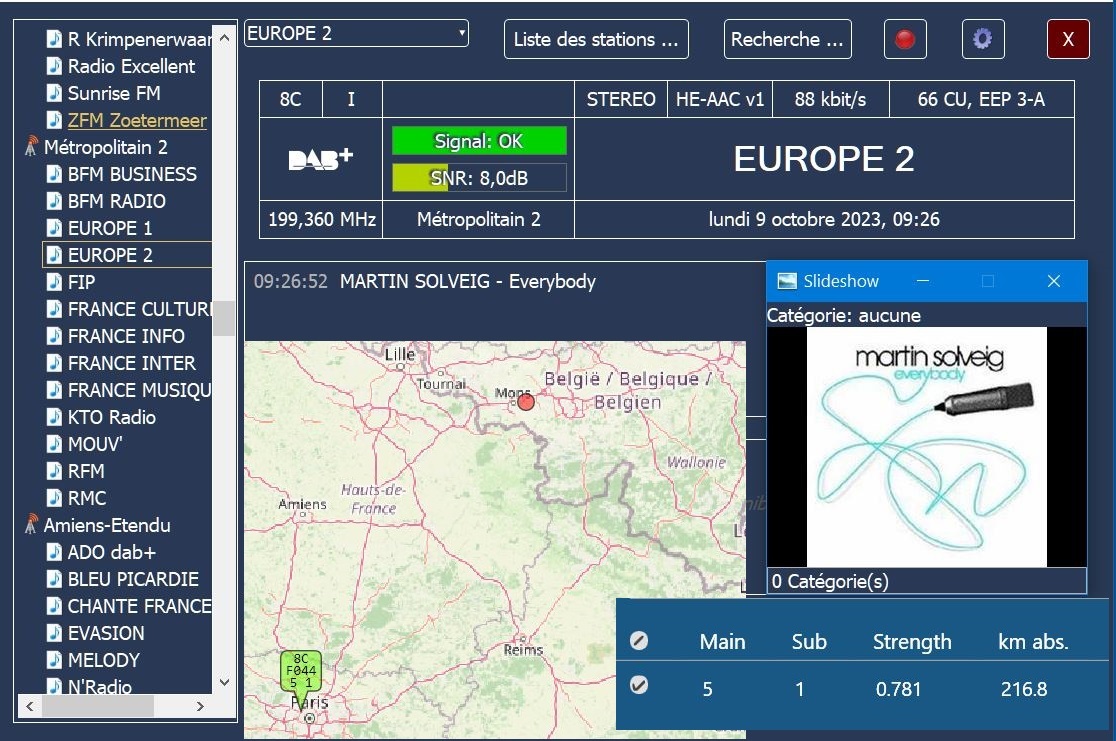This screenshot has height=741, width=1116.
Task: Select the CHANTE FRANCE station
Action: pos(140,606)
